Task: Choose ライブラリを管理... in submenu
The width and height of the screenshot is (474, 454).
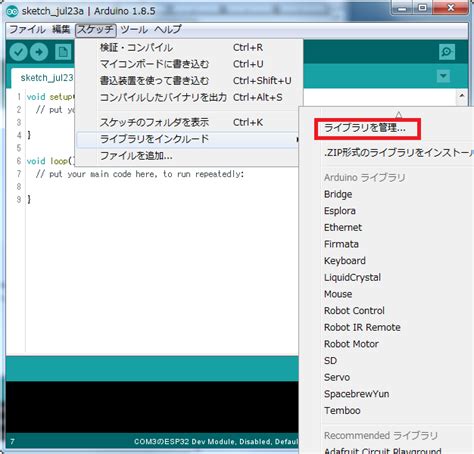Action: [367, 128]
